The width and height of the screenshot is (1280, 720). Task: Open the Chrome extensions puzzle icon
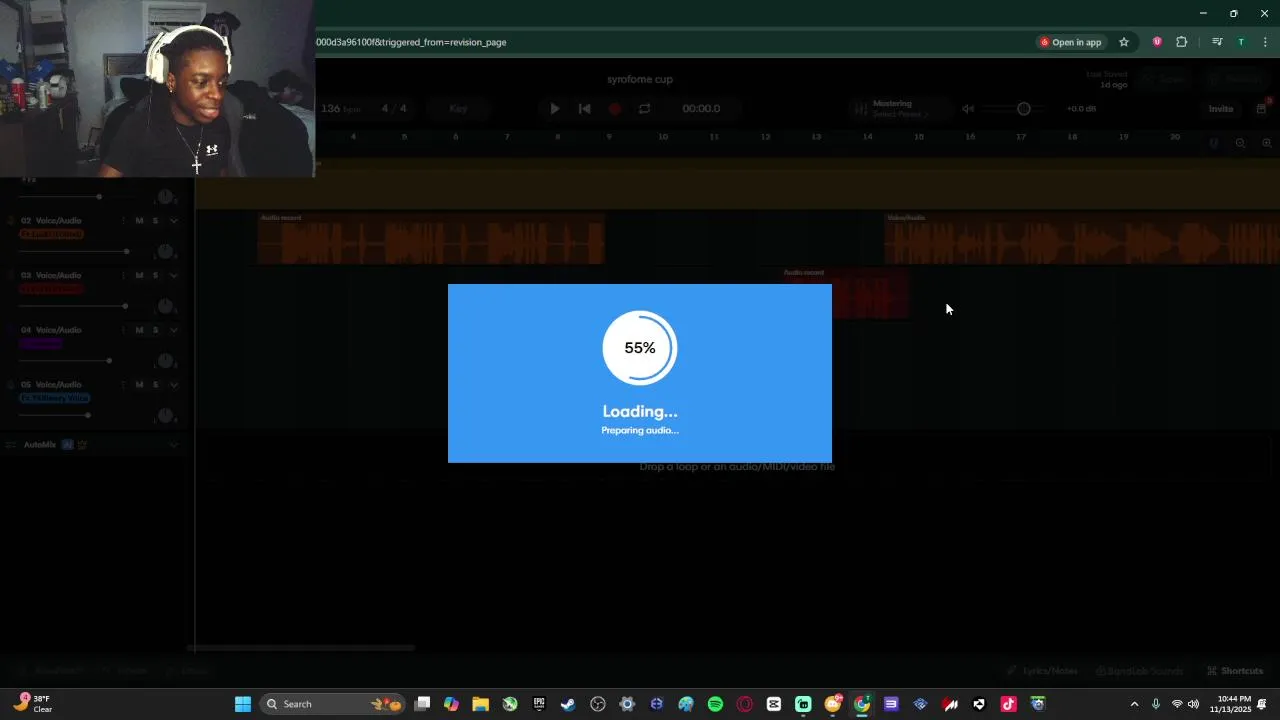(x=1182, y=42)
